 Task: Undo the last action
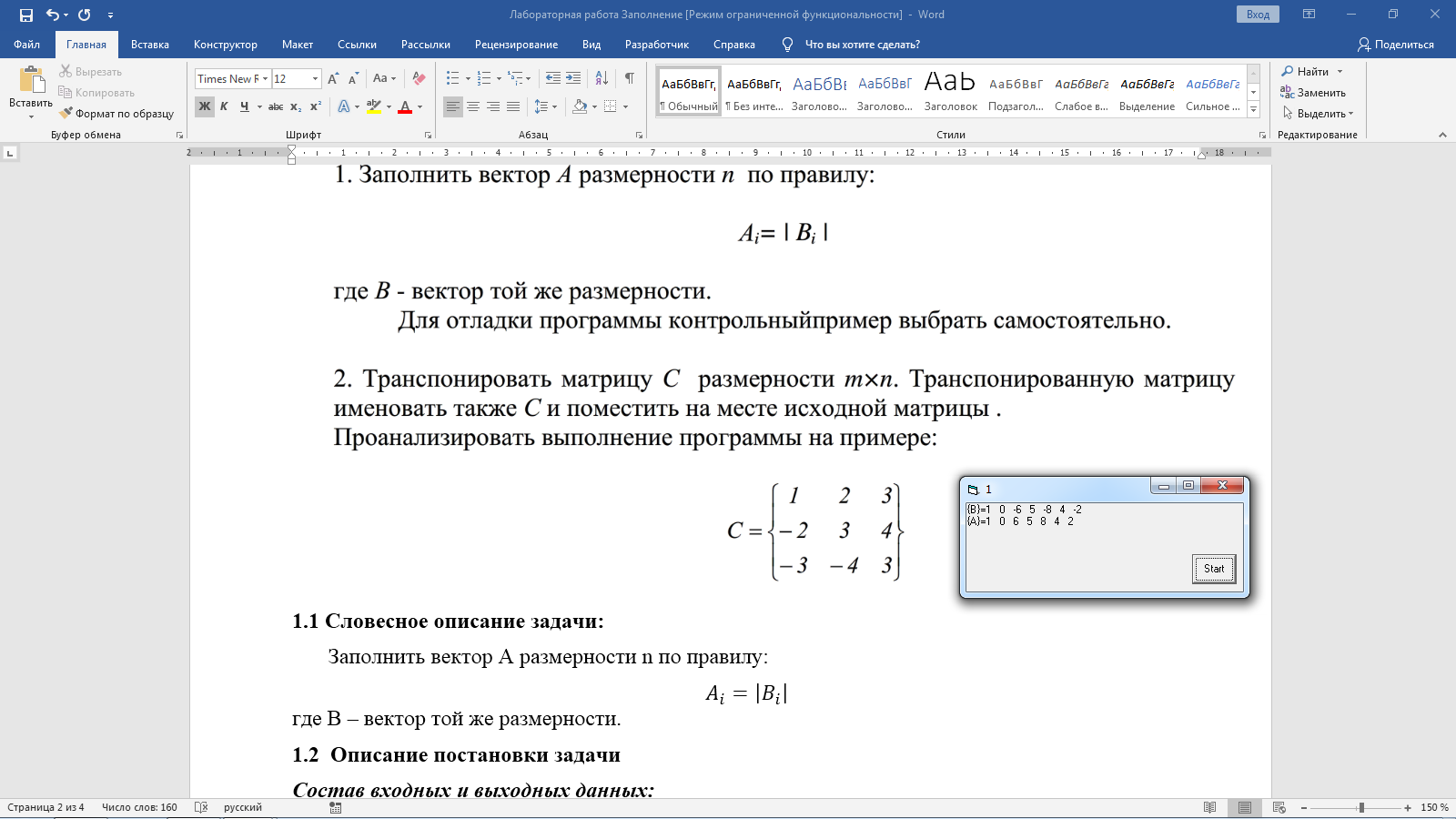(x=53, y=15)
